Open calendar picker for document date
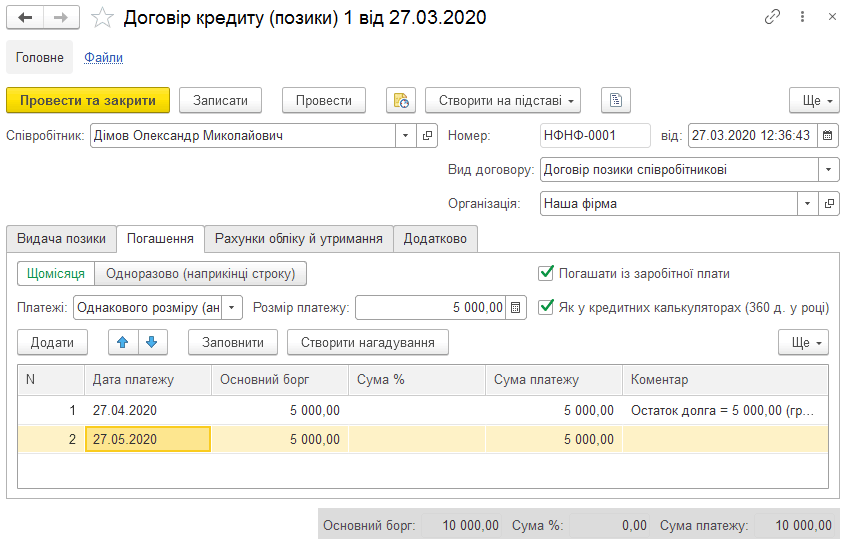This screenshot has height=542, width=842. [828, 136]
